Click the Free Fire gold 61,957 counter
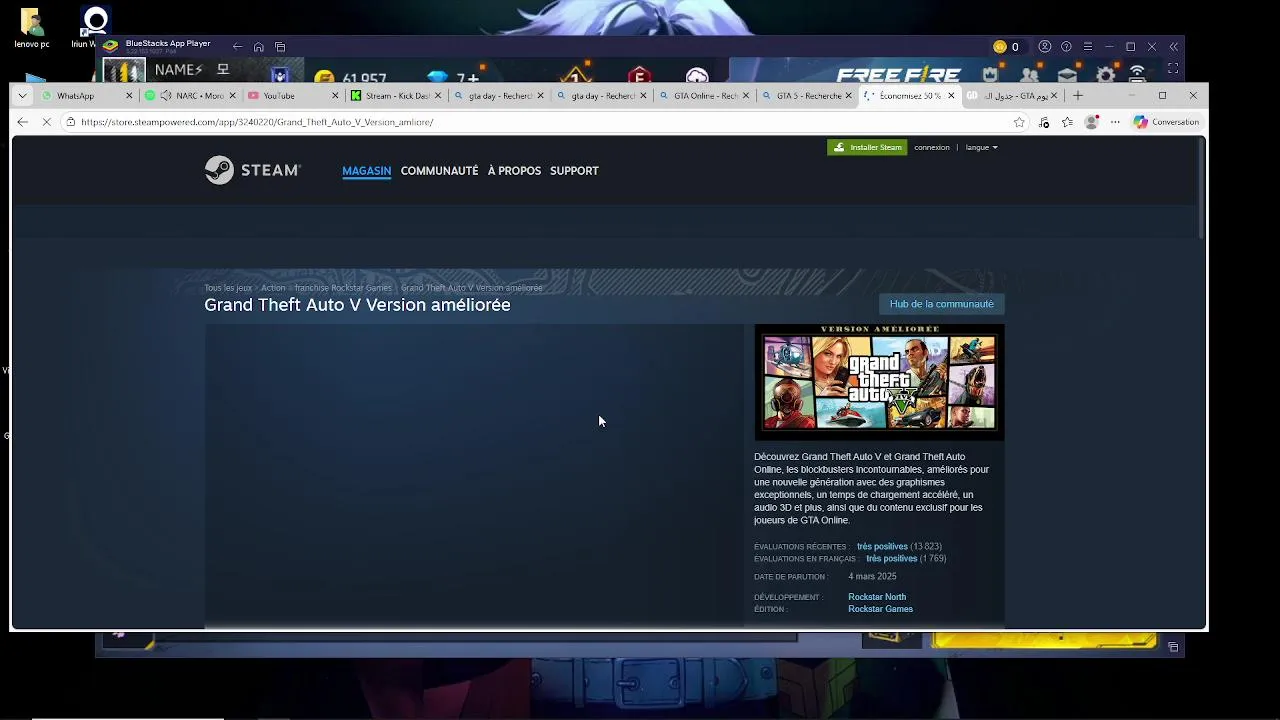Viewport: 1280px width, 720px height. (x=351, y=77)
